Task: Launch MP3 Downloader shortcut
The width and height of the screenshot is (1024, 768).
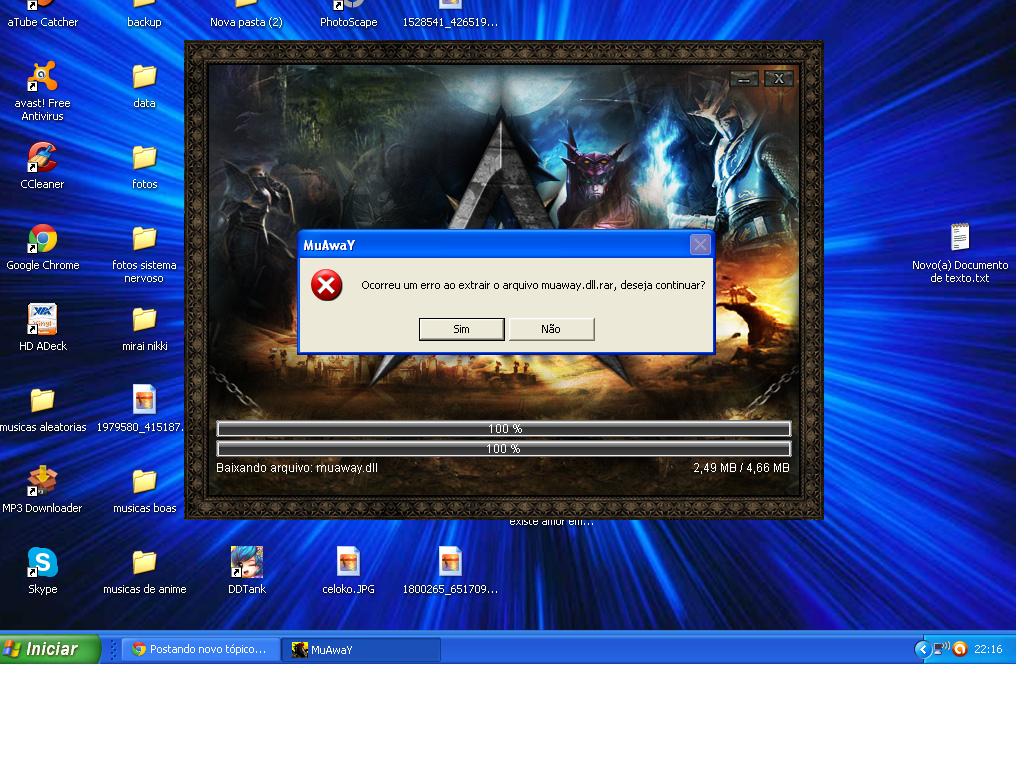Action: [x=42, y=482]
